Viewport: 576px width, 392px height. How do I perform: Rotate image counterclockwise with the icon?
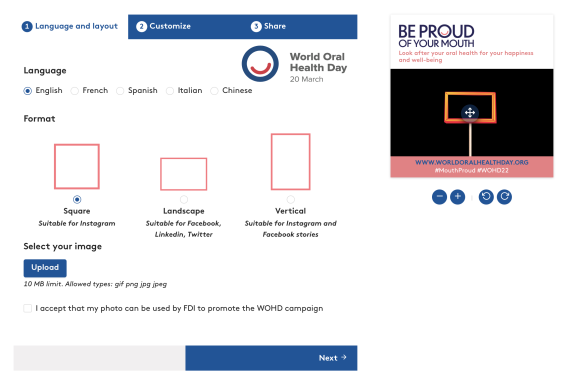[486, 197]
